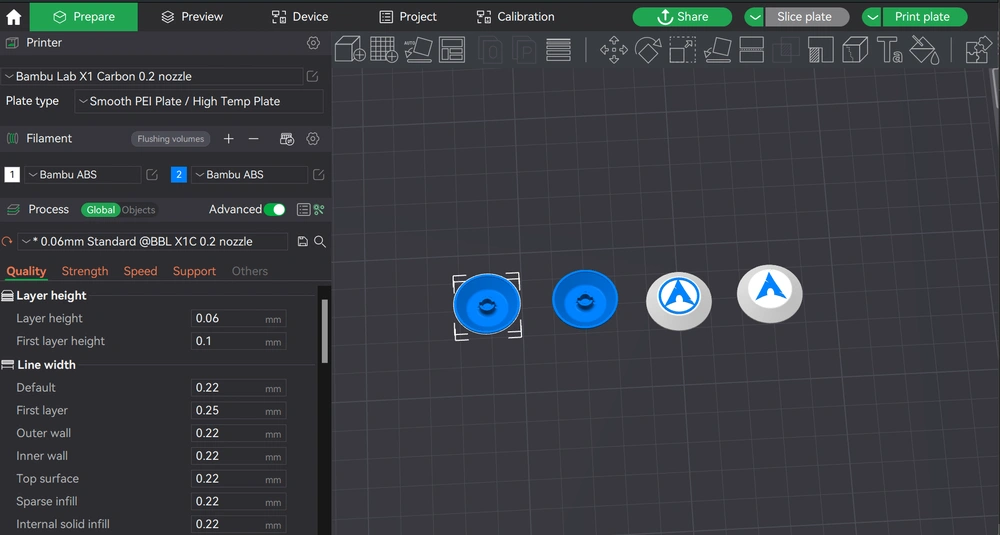The width and height of the screenshot is (1000, 535).
Task: Toggle the Advanced settings switch
Action: [274, 209]
